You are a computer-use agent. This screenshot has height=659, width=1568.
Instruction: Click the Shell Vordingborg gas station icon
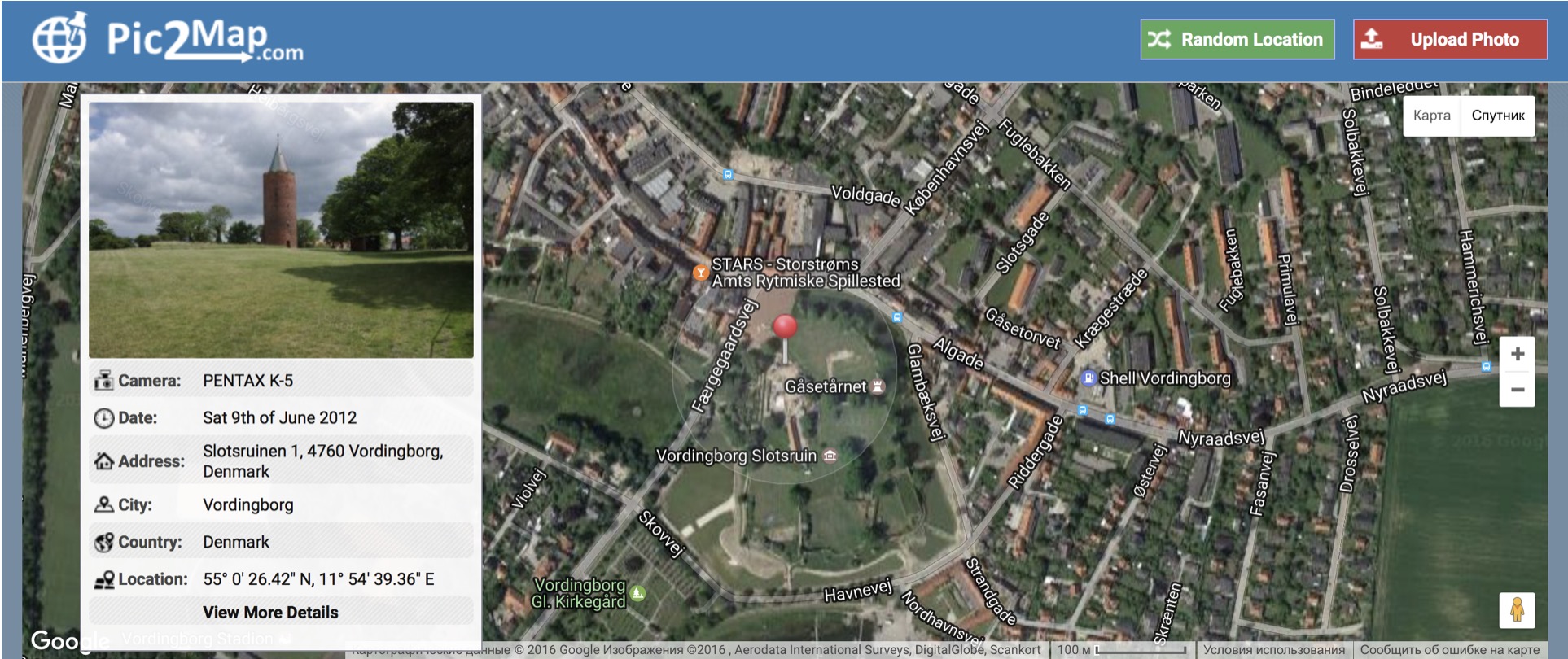click(x=1088, y=378)
